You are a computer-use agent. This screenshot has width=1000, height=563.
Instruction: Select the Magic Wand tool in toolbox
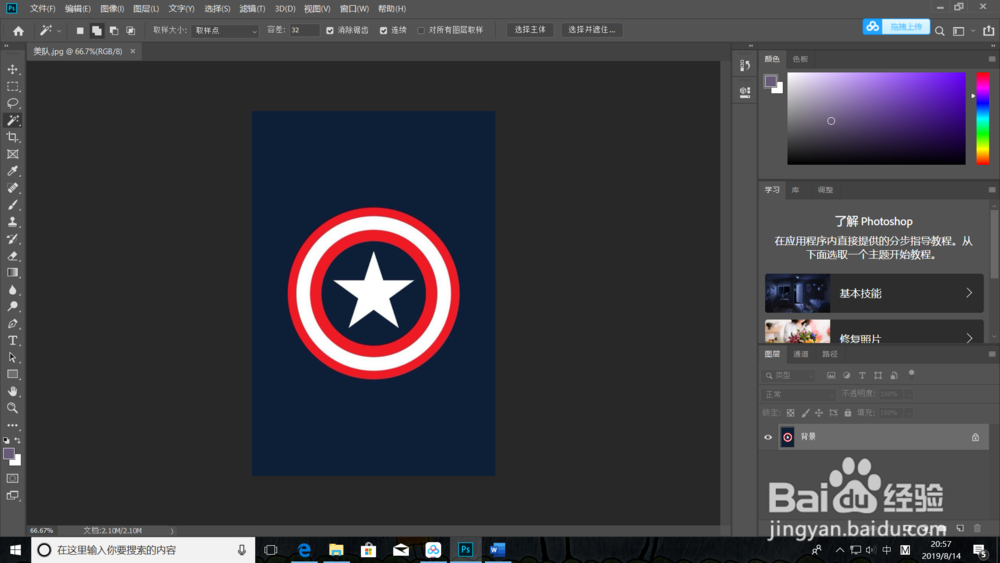point(12,120)
